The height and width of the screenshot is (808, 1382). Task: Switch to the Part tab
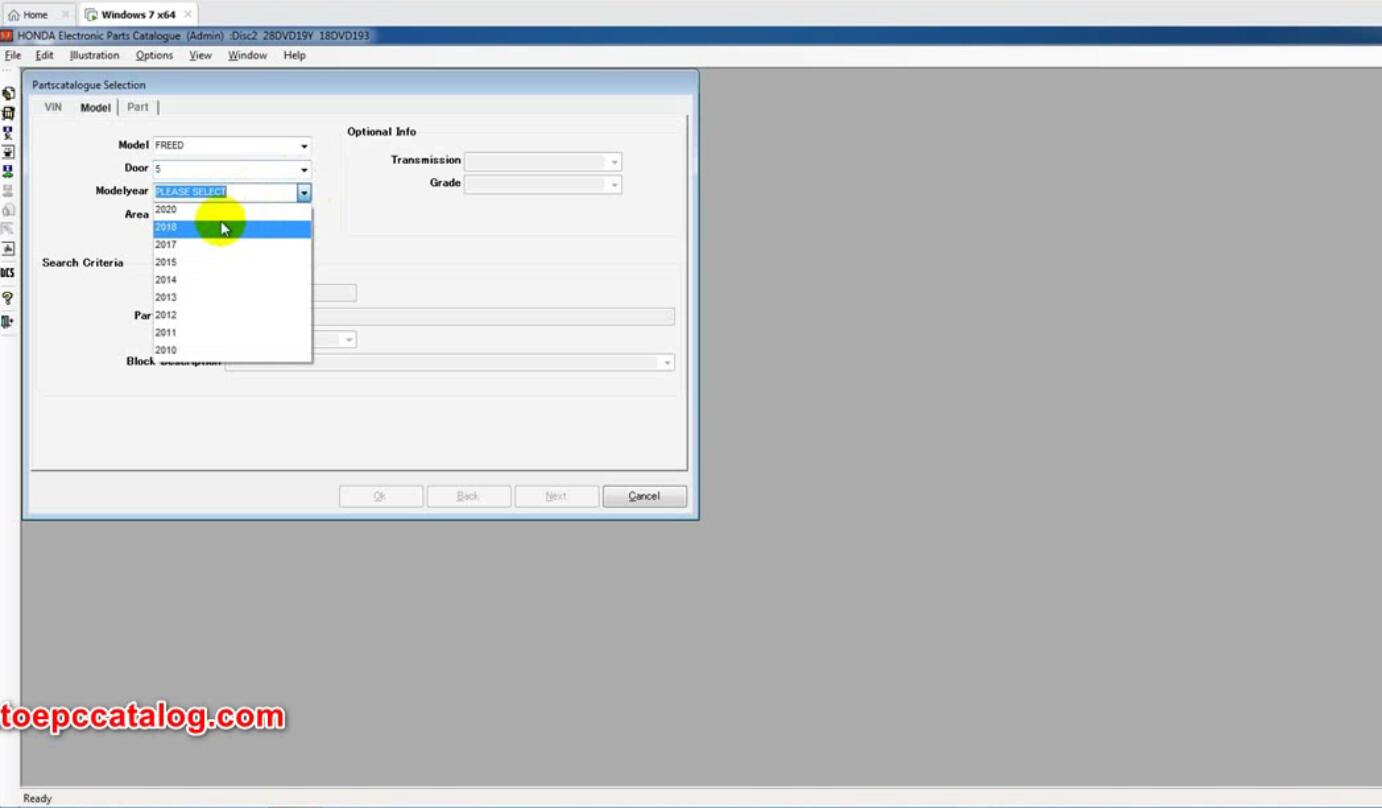click(x=138, y=107)
